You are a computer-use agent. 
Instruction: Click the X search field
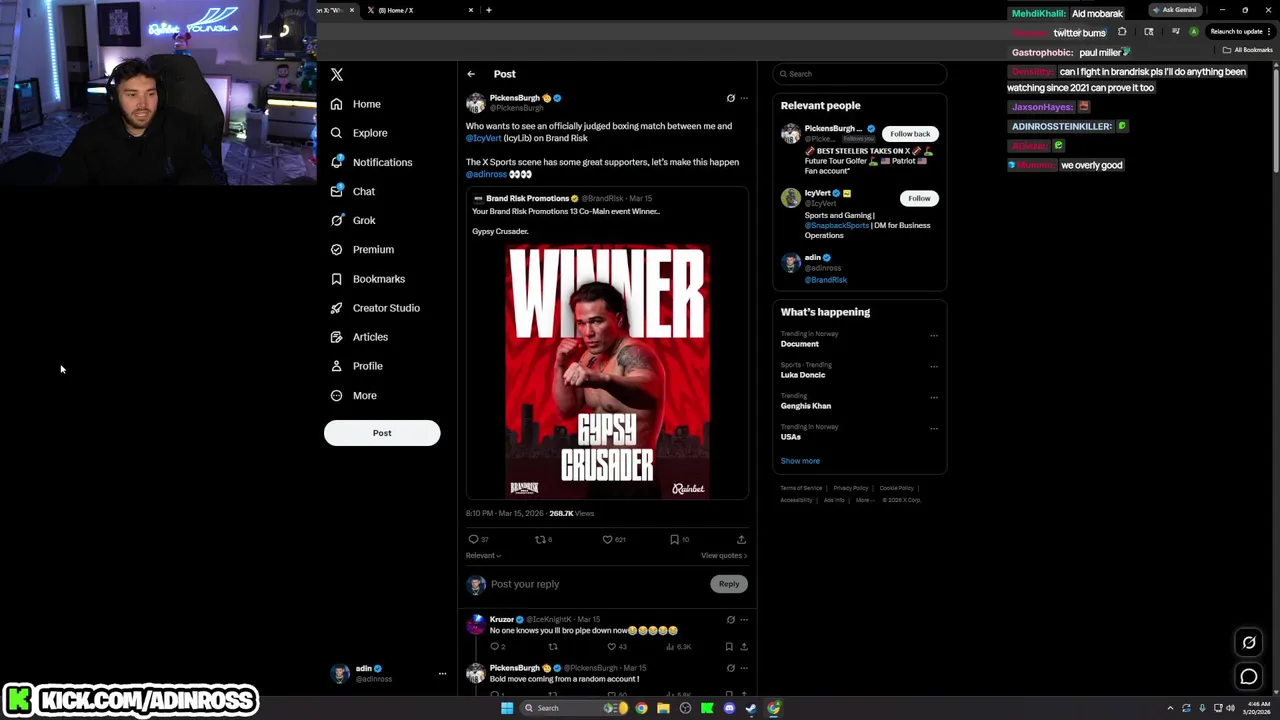(859, 74)
